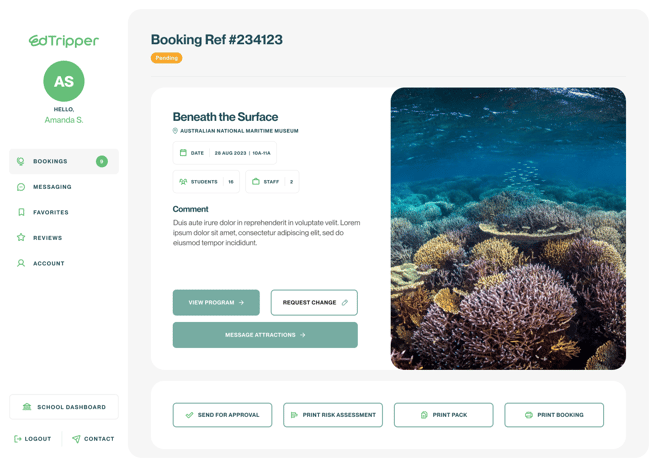
Task: Click the arrow in Message Attractions
Action: 303,335
